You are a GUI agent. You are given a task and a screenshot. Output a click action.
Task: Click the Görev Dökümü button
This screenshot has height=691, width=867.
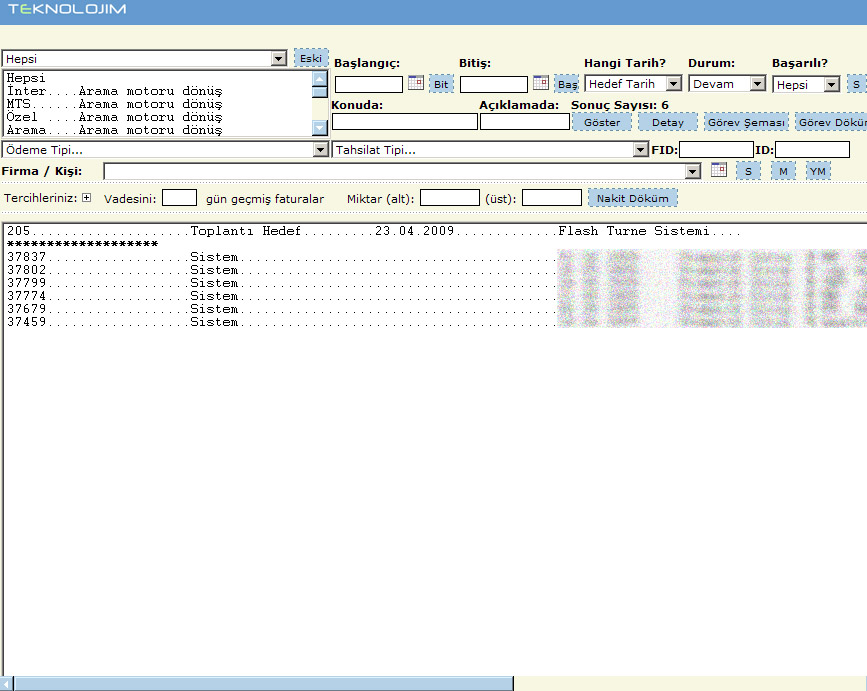click(831, 122)
